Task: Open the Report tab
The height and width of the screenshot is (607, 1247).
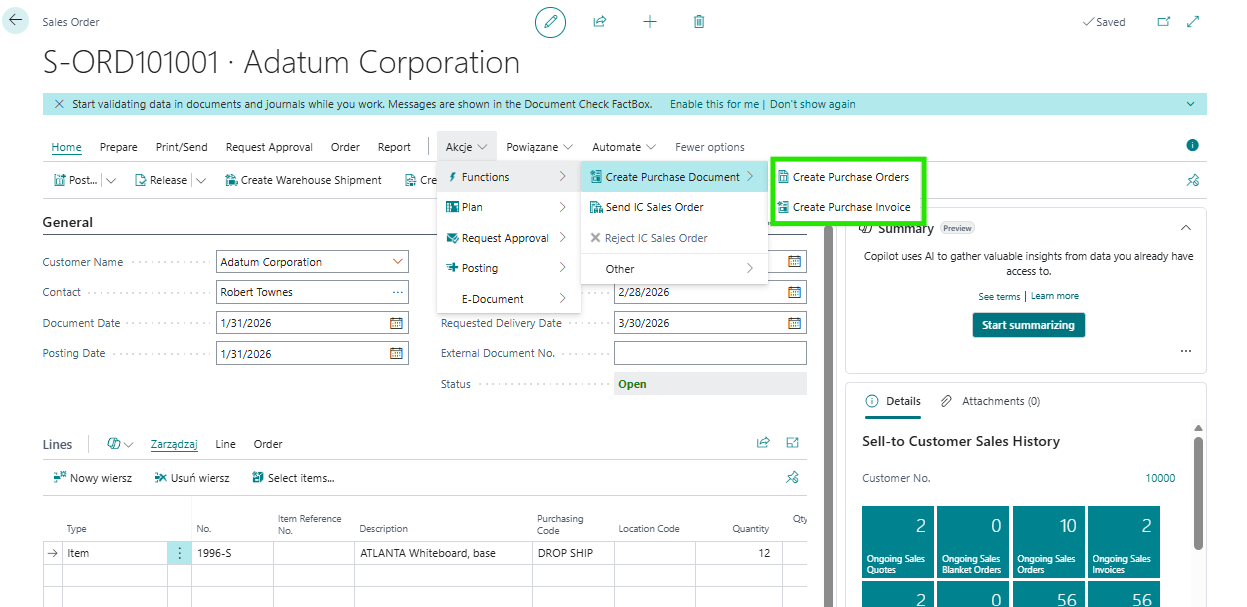Action: point(394,147)
